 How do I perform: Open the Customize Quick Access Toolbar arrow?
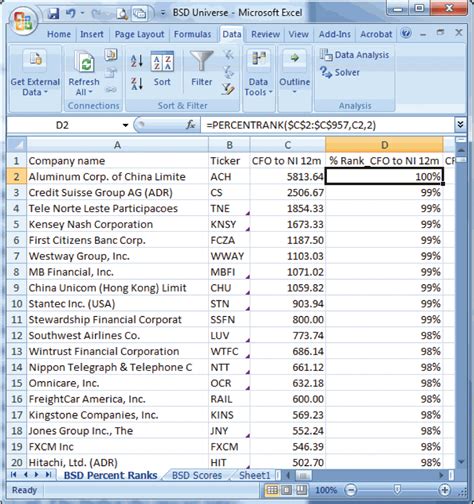click(163, 13)
